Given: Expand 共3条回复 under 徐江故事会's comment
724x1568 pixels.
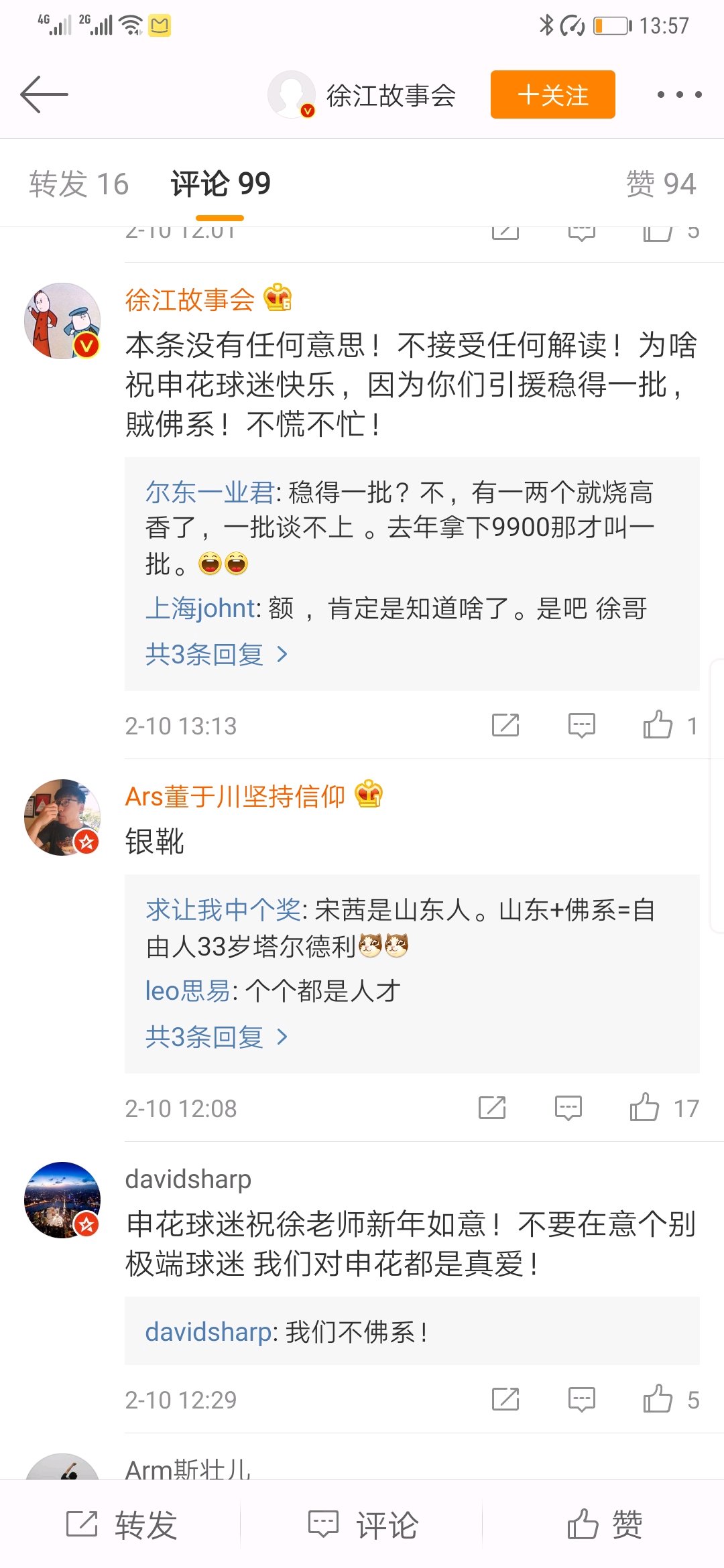Looking at the screenshot, I should (x=216, y=654).
